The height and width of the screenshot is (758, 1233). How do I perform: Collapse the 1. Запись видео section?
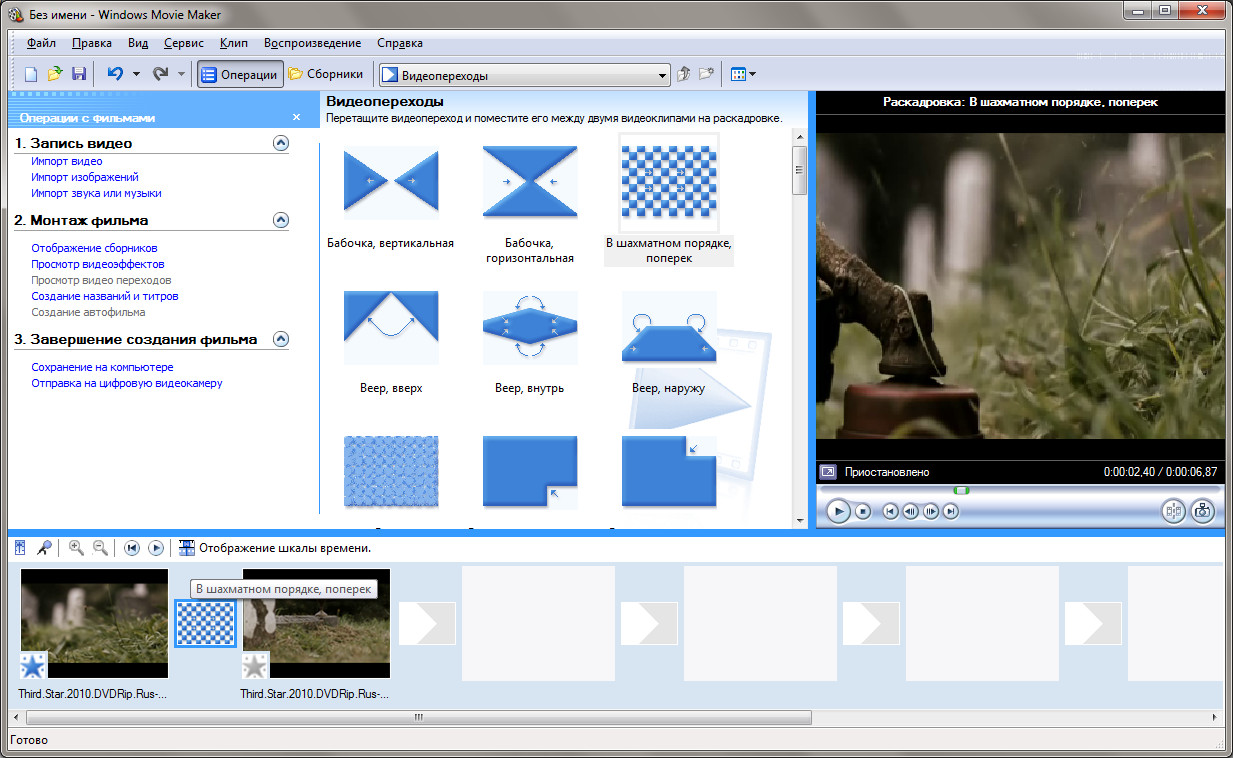pyautogui.click(x=281, y=143)
